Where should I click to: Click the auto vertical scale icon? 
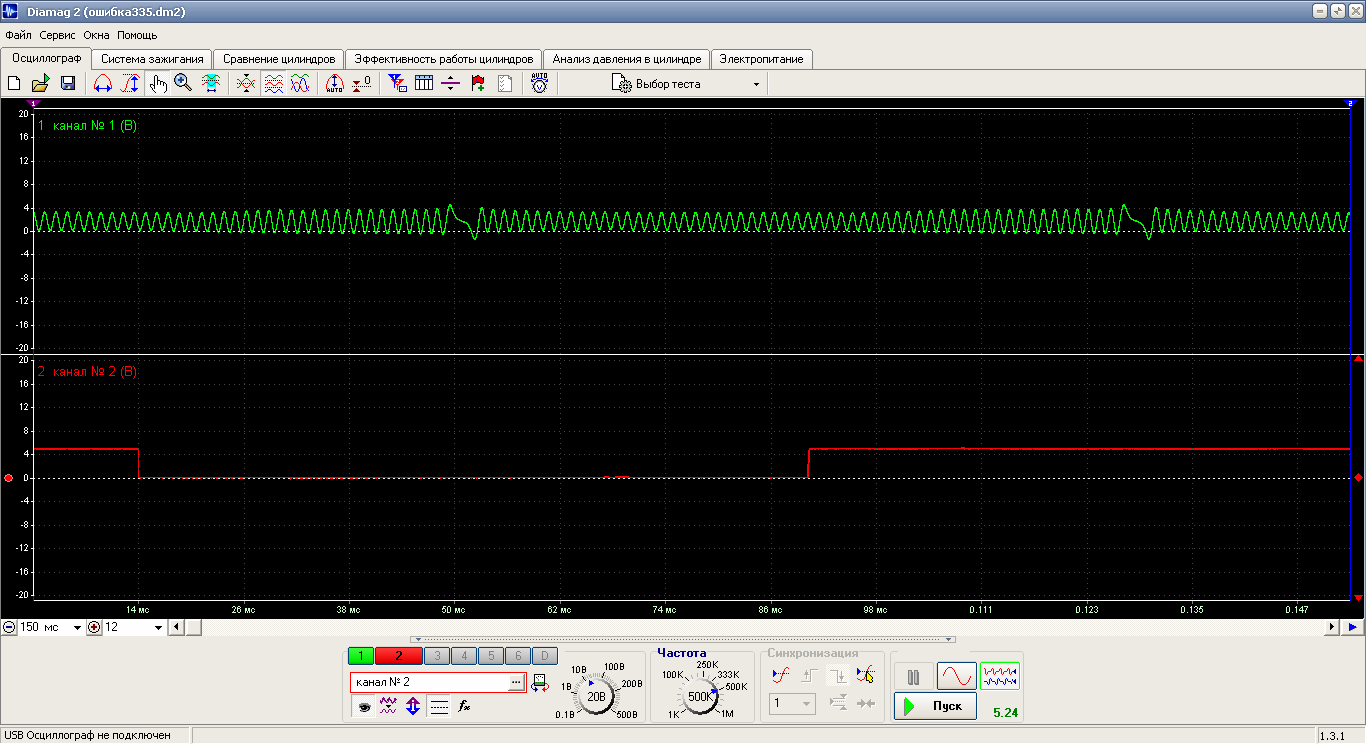(x=335, y=84)
